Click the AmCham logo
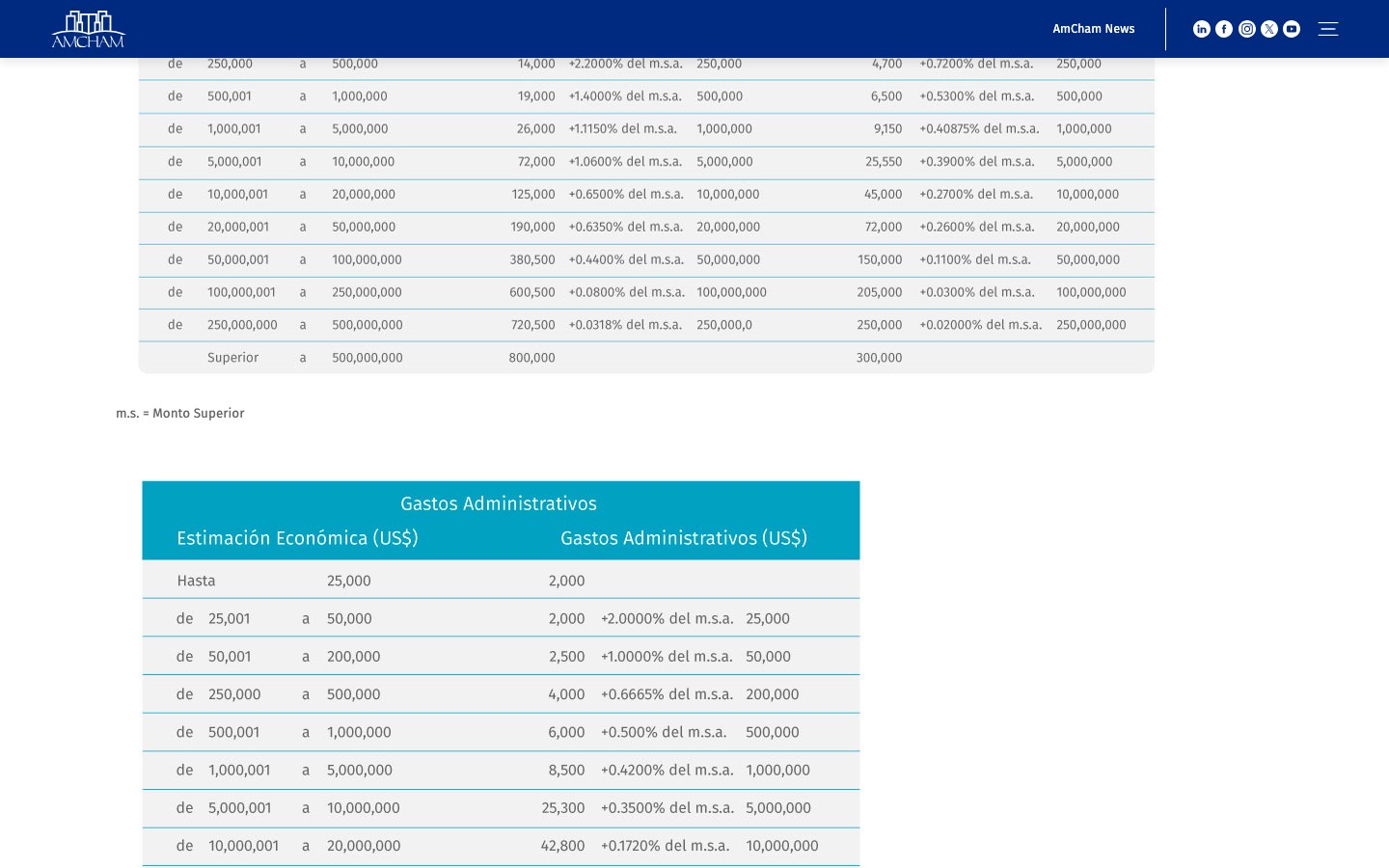Image resolution: width=1389 pixels, height=868 pixels. click(x=89, y=29)
